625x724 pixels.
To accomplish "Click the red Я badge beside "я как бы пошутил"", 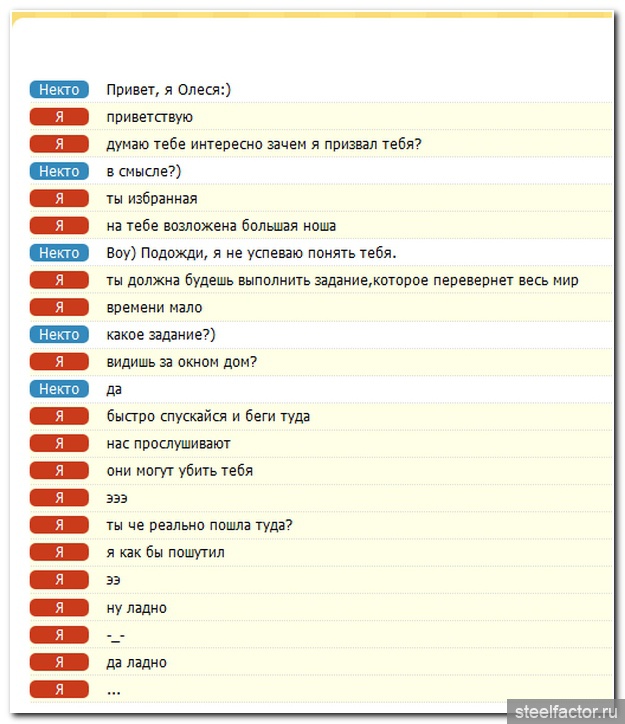I will [x=59, y=553].
